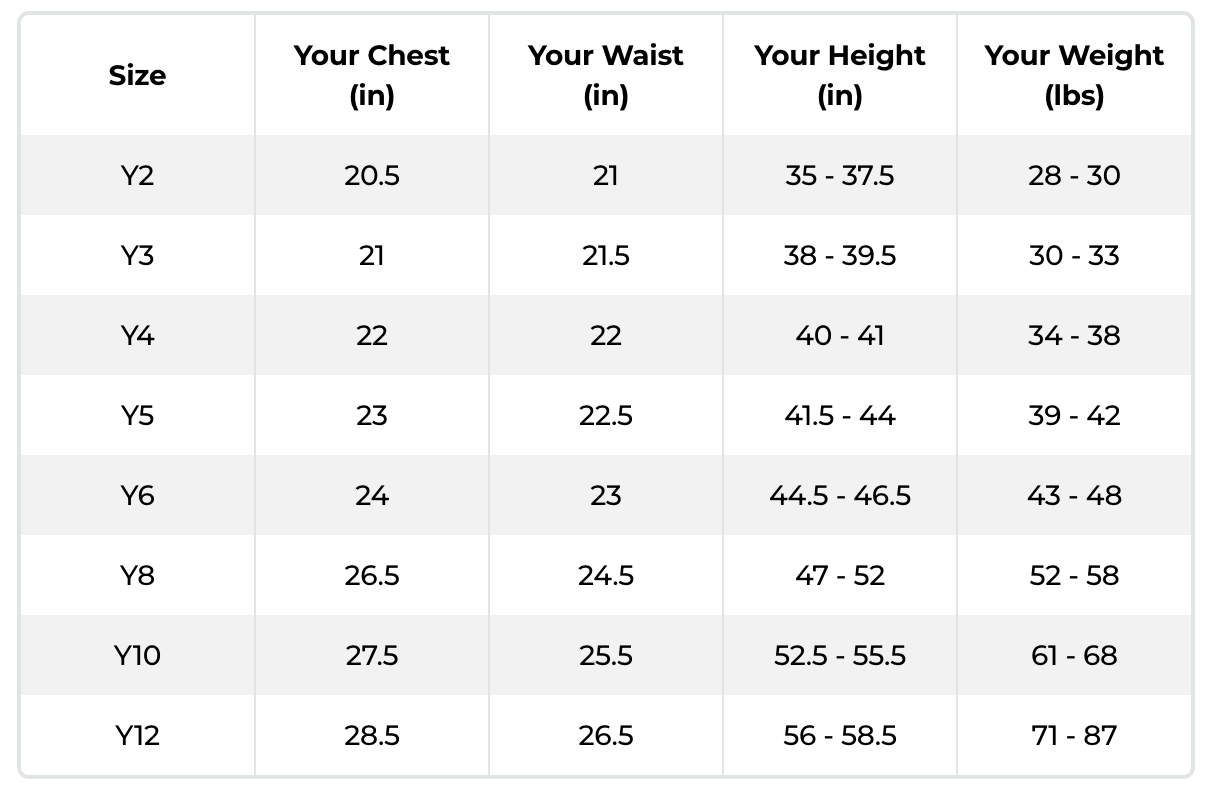Select the Y5 size cell

tap(137, 416)
